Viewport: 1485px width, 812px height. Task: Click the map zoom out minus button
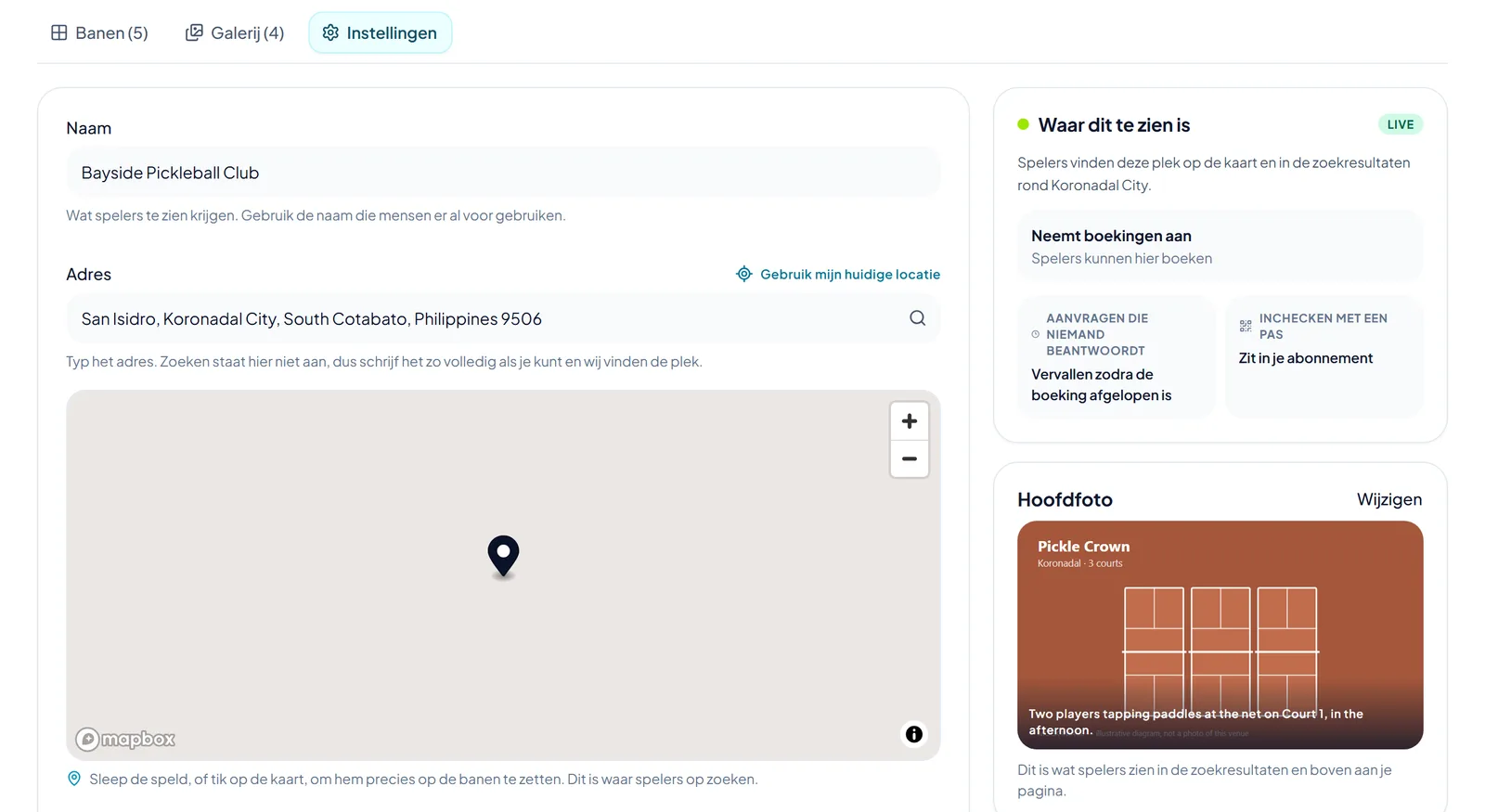910,458
